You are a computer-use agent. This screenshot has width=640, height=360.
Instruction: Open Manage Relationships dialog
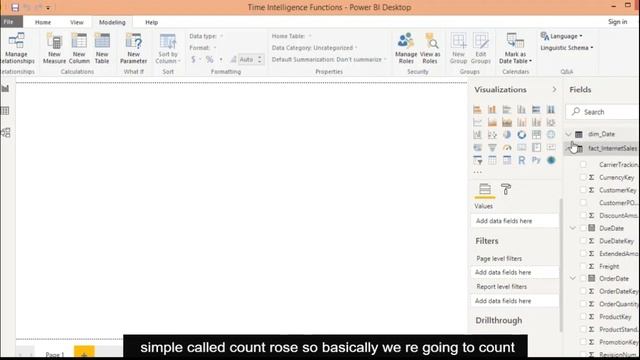point(16,48)
